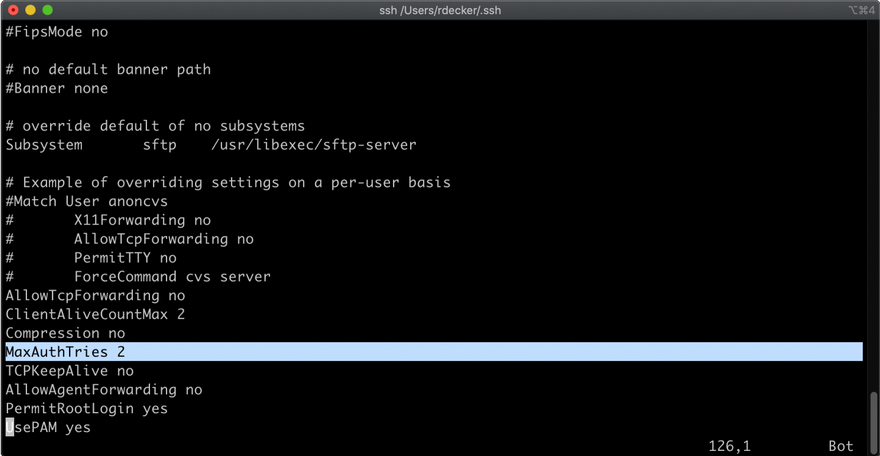The image size is (880, 456).
Task: Click the AllowAgentForwarding no line
Action: tap(103, 389)
